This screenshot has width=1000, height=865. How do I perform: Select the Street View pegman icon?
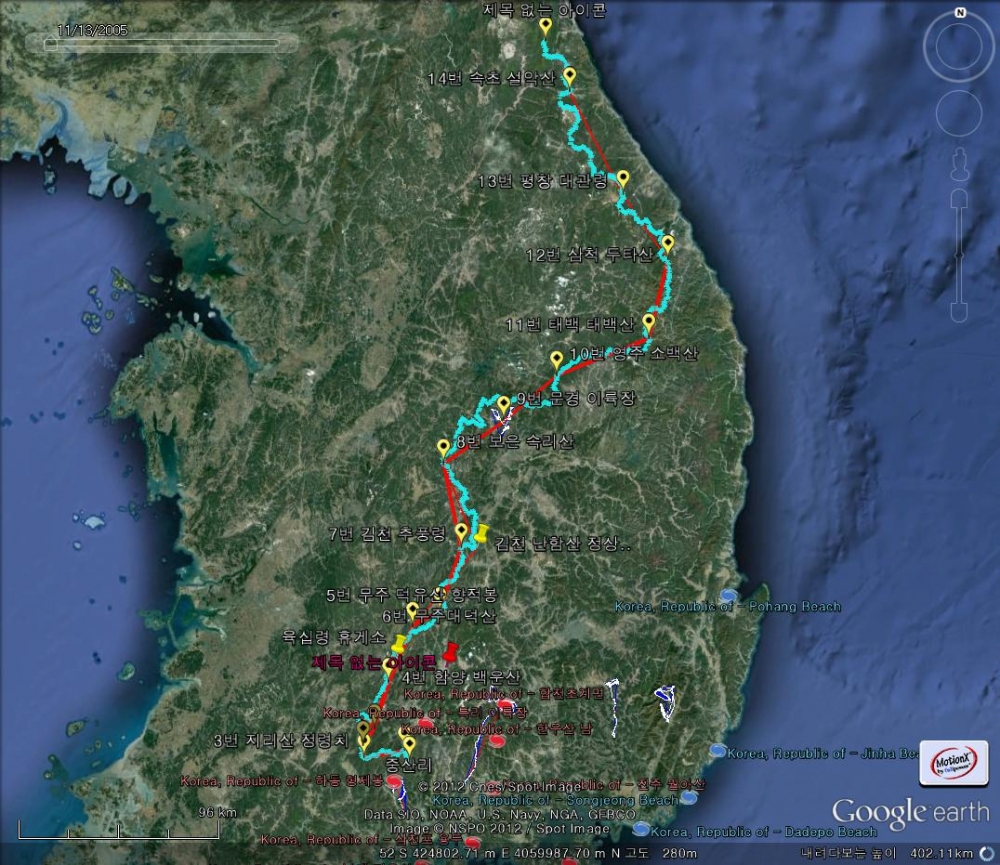pyautogui.click(x=959, y=165)
